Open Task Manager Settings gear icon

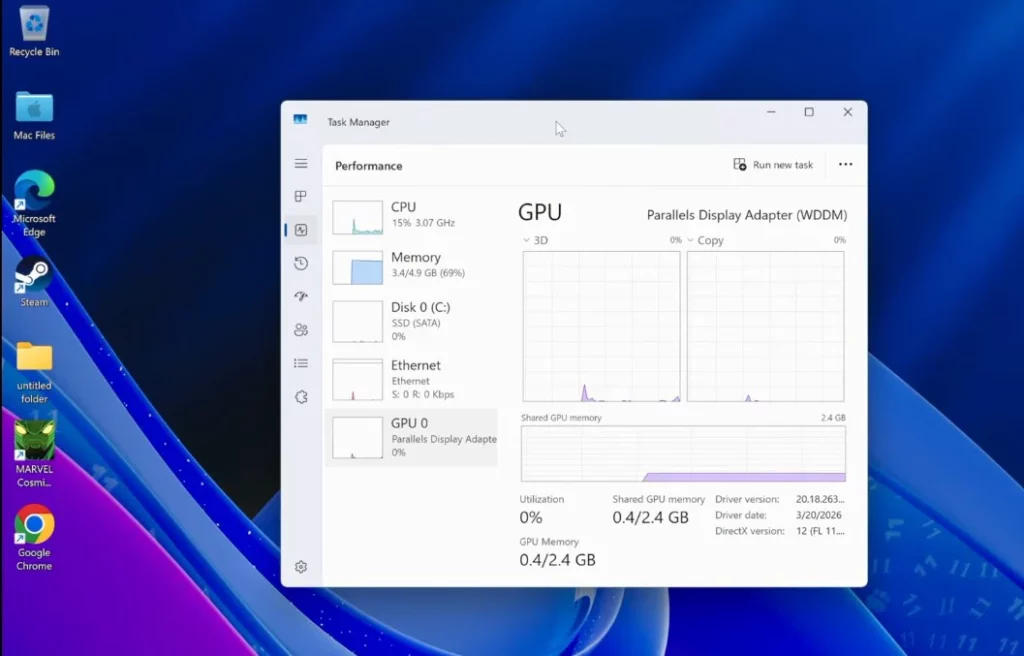[301, 567]
